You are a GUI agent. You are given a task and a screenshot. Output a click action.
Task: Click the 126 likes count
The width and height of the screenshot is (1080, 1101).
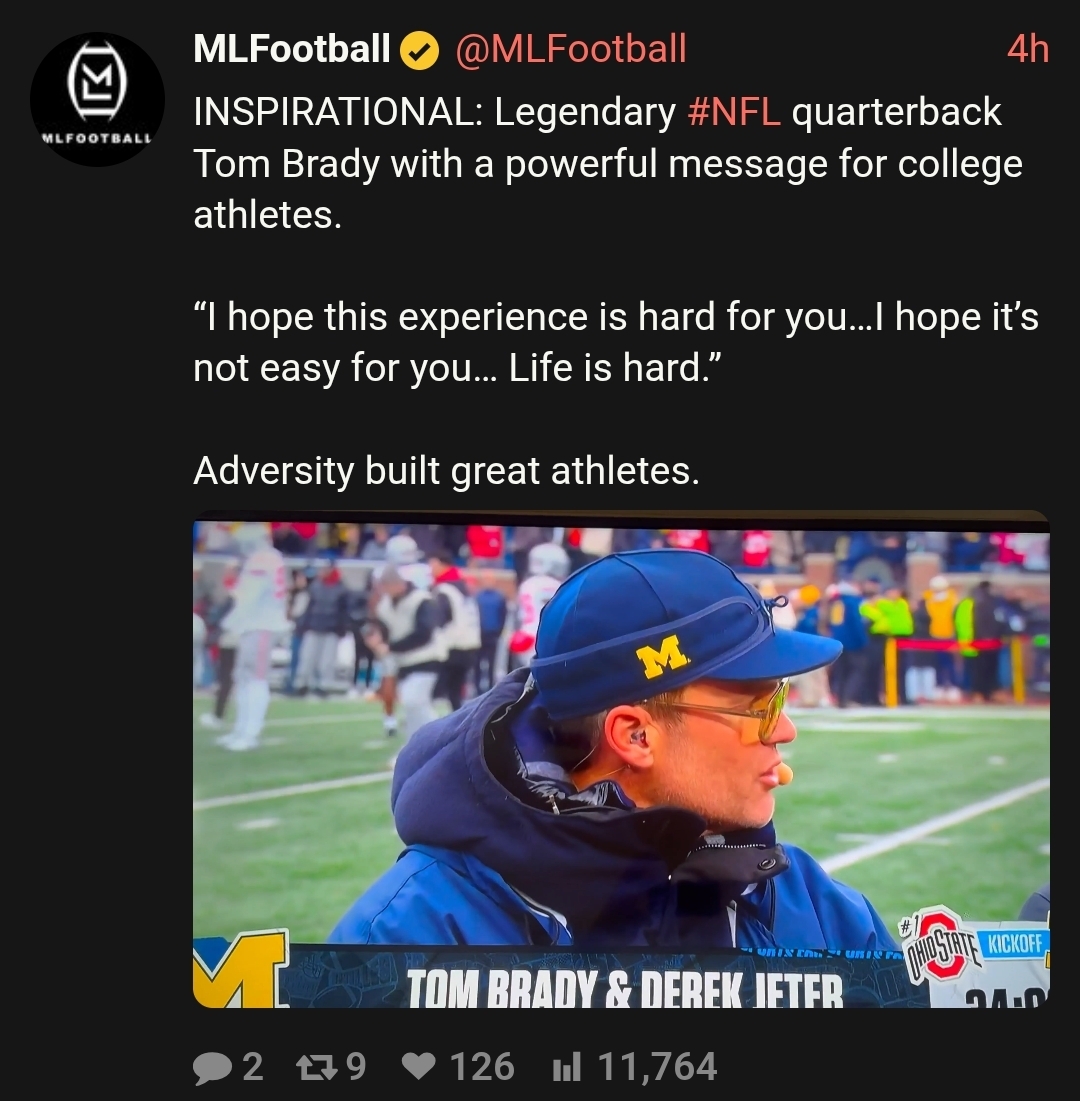pyautogui.click(x=482, y=1067)
